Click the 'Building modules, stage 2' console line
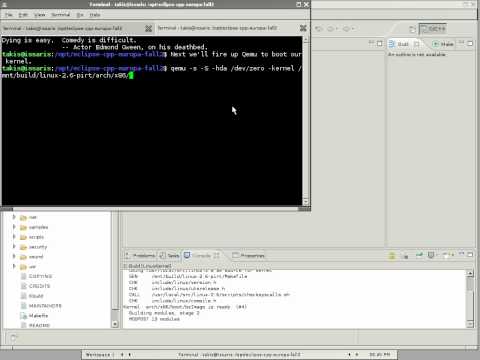Screen dimensions: 480x360 coord(164,313)
